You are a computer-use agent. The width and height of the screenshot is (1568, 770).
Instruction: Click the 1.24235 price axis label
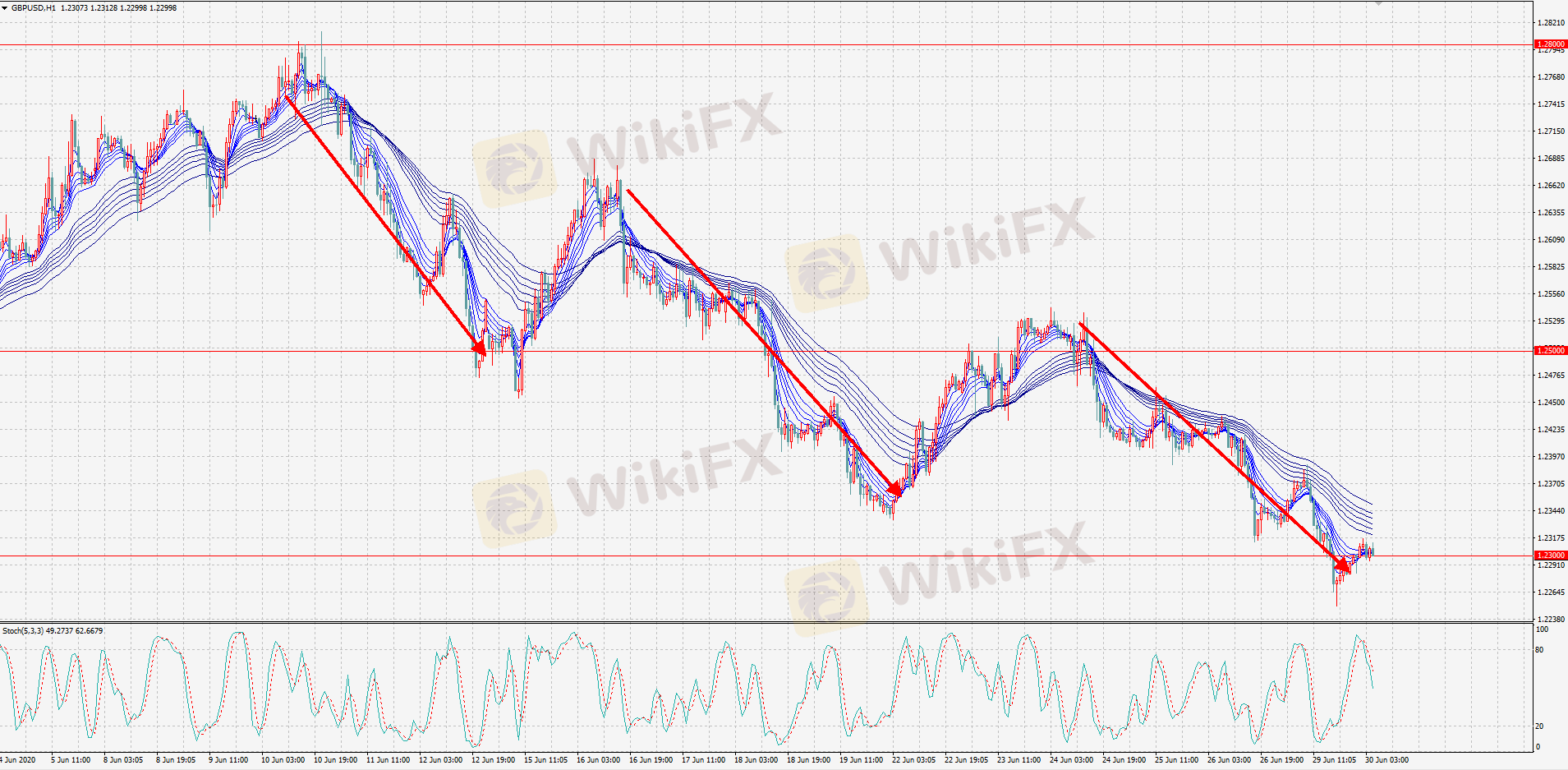pyautogui.click(x=1550, y=430)
